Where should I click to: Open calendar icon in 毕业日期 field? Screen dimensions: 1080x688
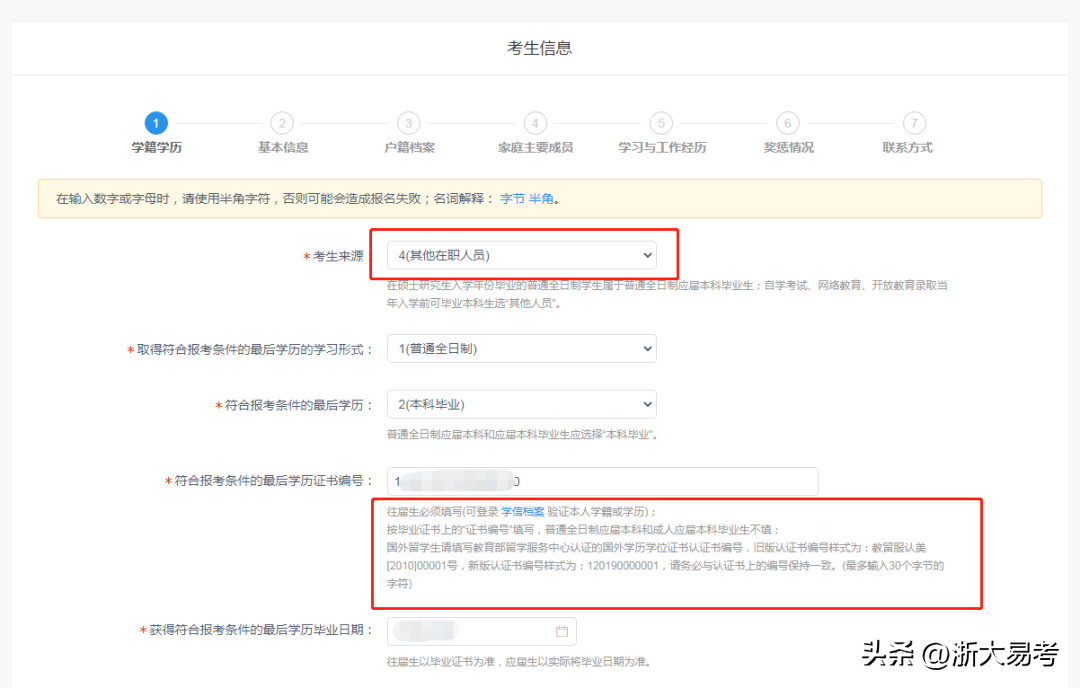pos(561,632)
